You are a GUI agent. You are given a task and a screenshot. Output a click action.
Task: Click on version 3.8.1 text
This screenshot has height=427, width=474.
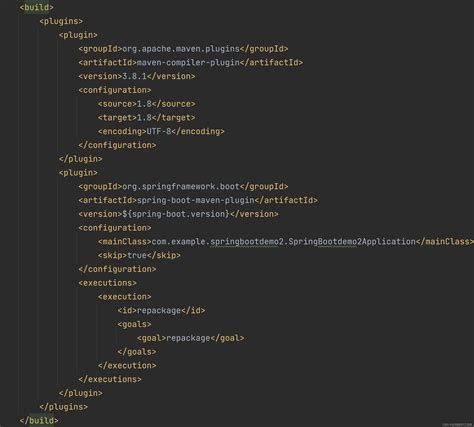(x=135, y=76)
